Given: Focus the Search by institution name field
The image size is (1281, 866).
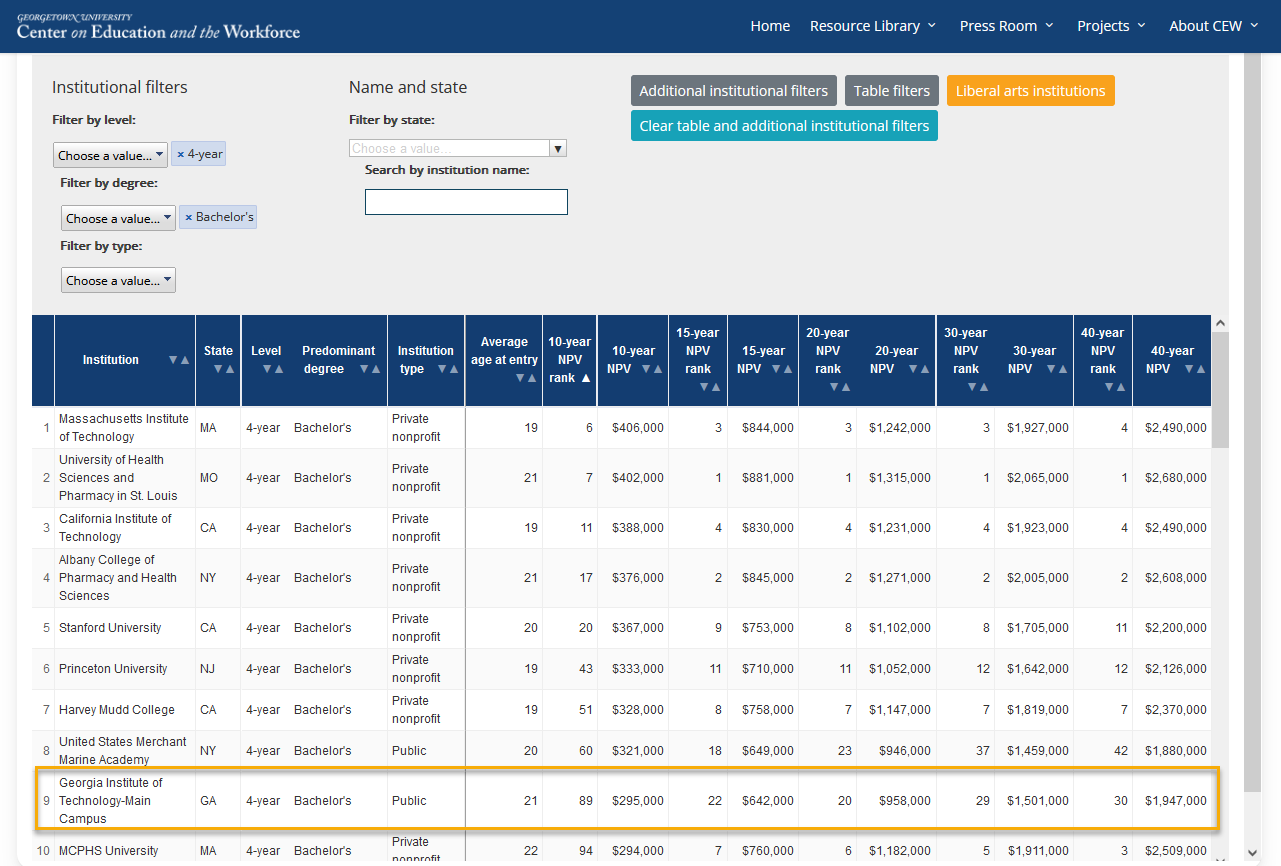Looking at the screenshot, I should point(466,202).
